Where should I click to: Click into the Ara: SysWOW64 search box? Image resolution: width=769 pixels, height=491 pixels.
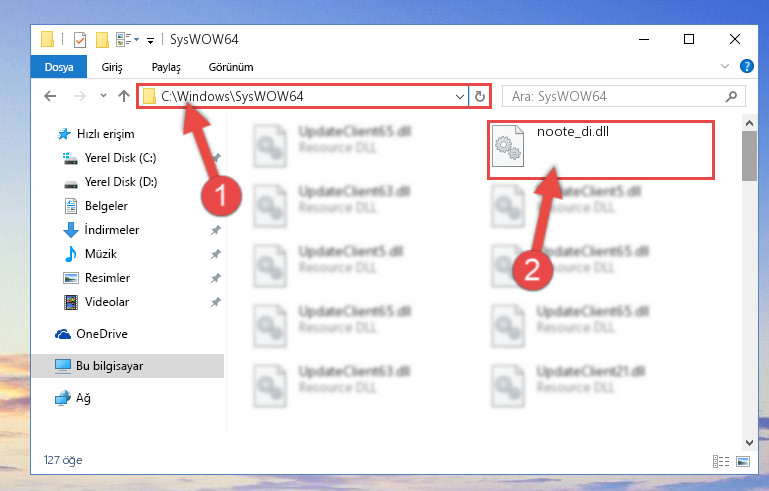click(x=616, y=96)
